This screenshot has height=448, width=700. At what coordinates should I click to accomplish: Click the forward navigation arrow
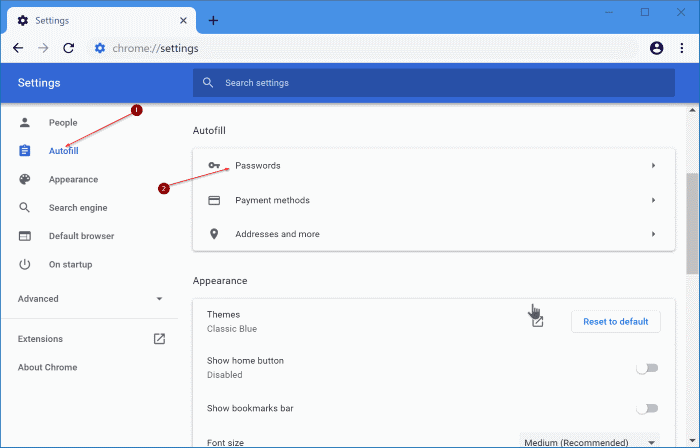[x=43, y=48]
